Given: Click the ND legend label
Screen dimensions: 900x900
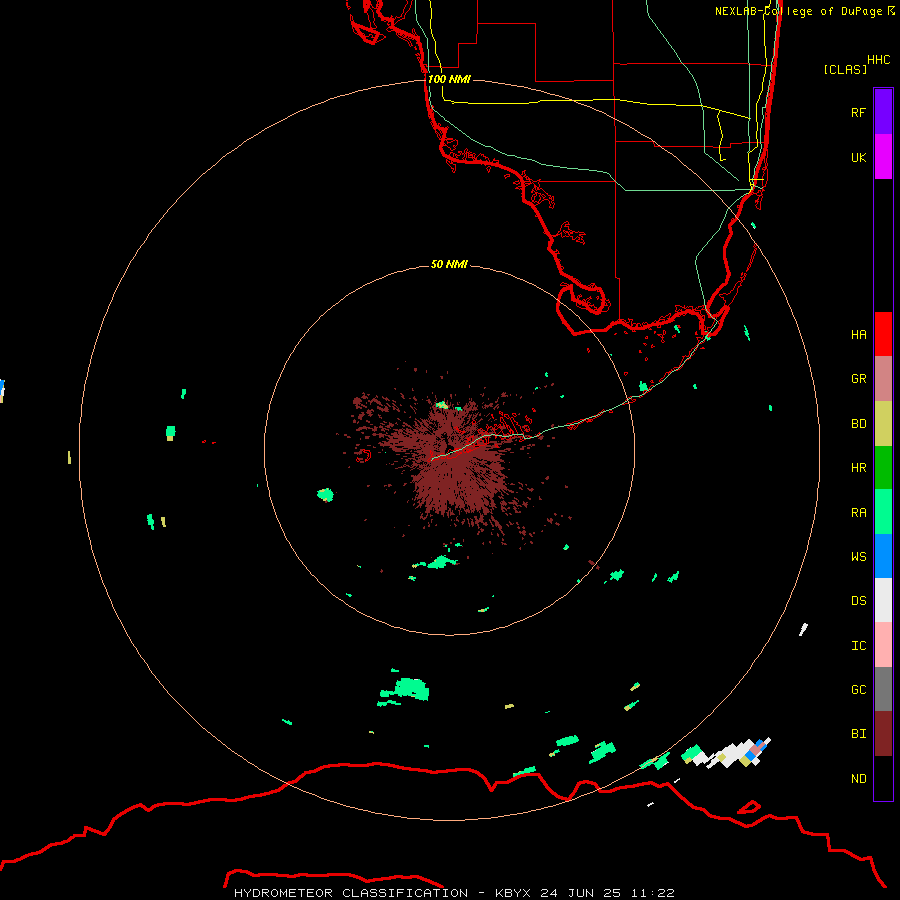Looking at the screenshot, I should (x=858, y=779).
